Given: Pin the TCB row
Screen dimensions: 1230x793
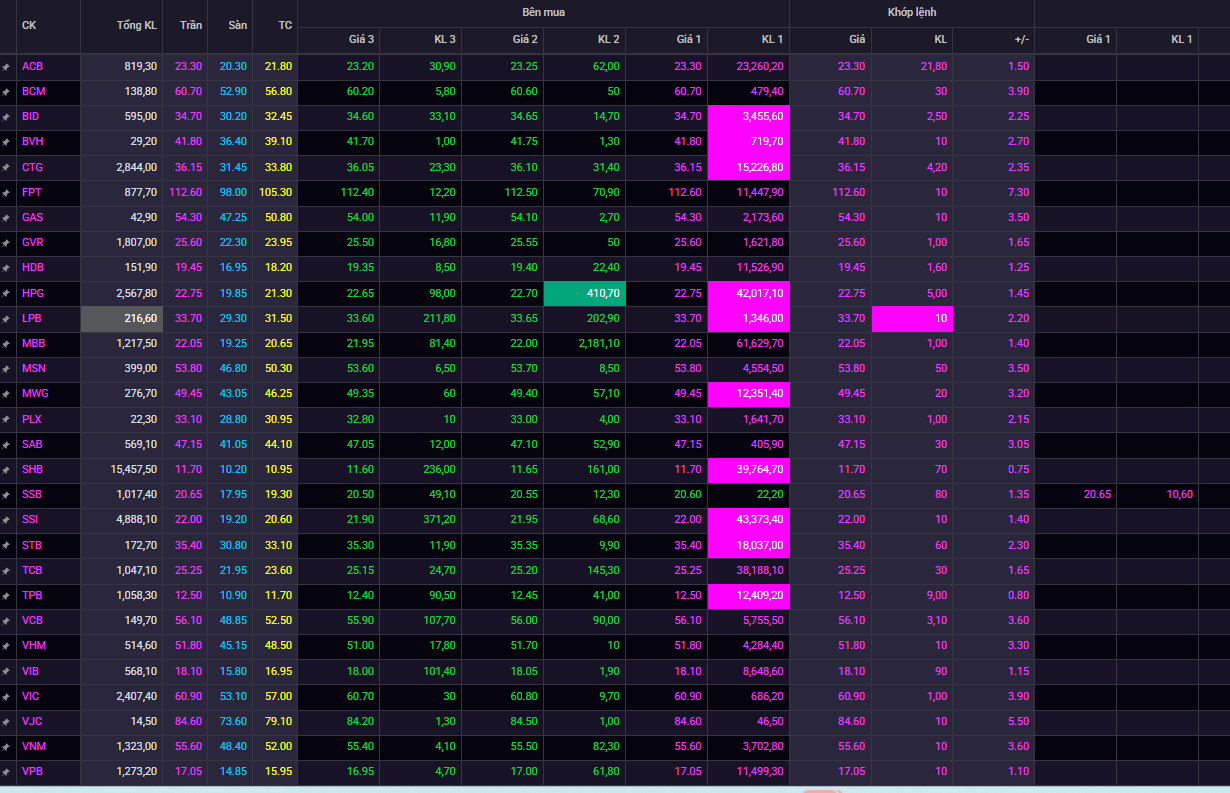Looking at the screenshot, I should click(6, 571).
